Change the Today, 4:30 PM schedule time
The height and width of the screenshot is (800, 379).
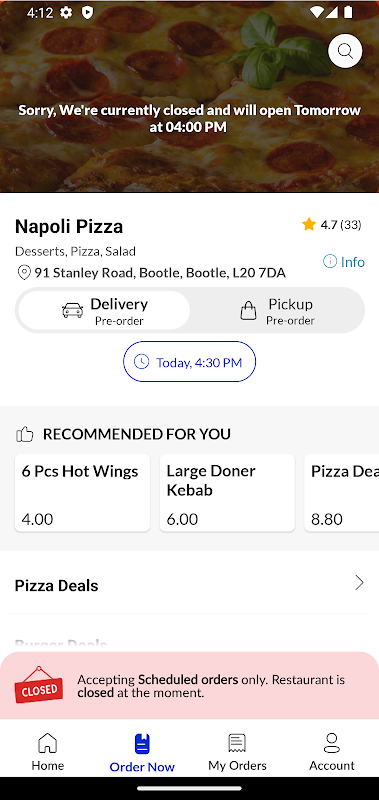click(x=189, y=362)
